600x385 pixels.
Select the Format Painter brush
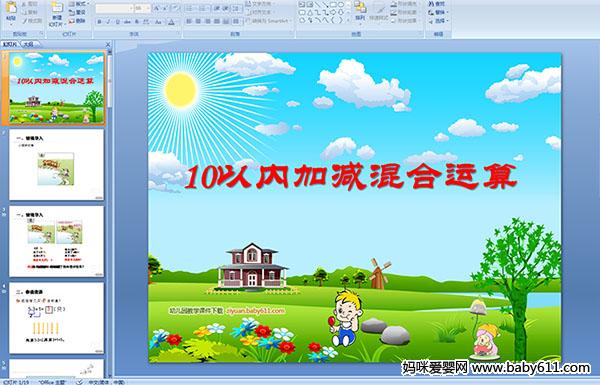coord(25,21)
